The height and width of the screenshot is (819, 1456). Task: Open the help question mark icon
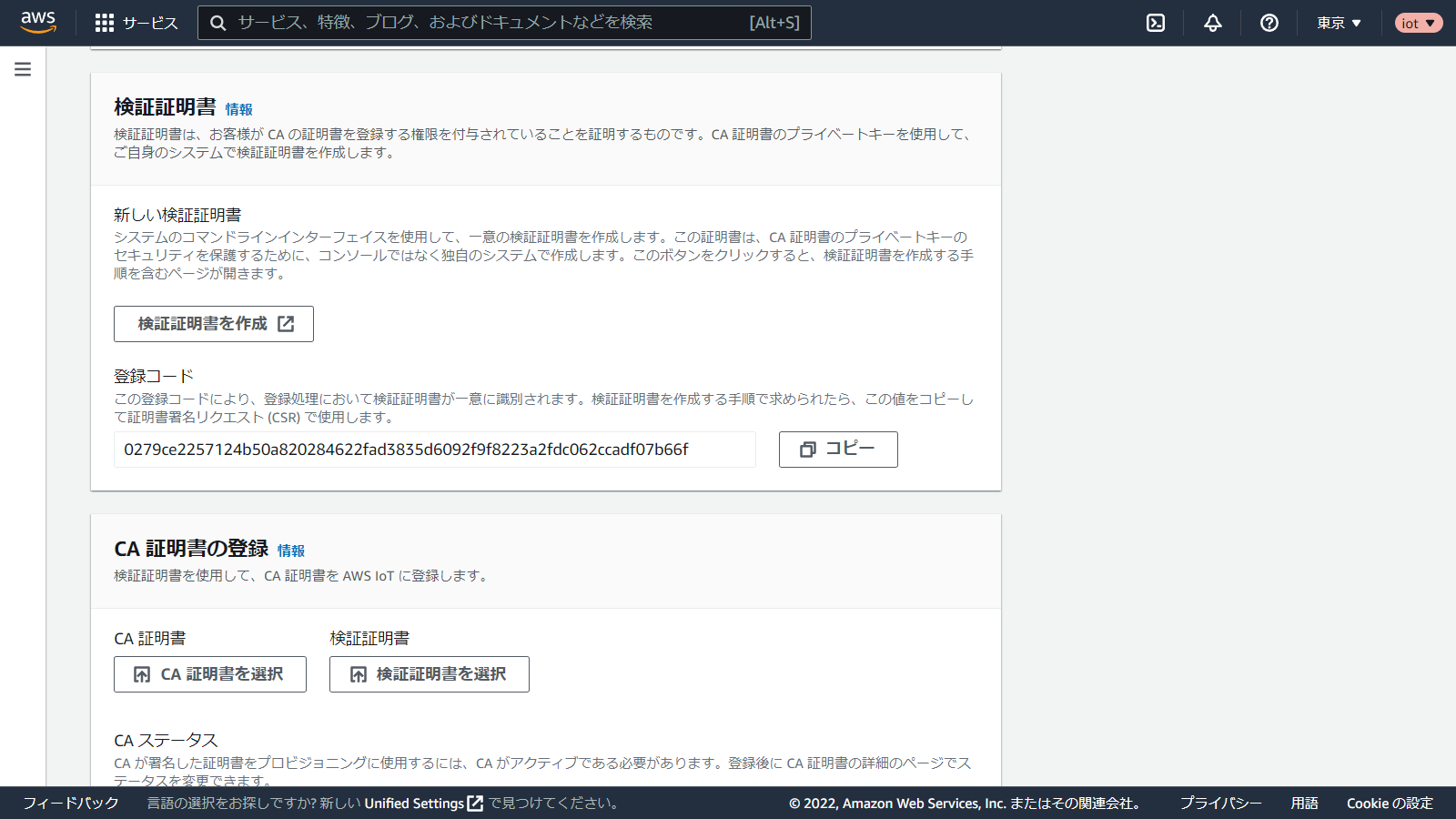click(1269, 23)
